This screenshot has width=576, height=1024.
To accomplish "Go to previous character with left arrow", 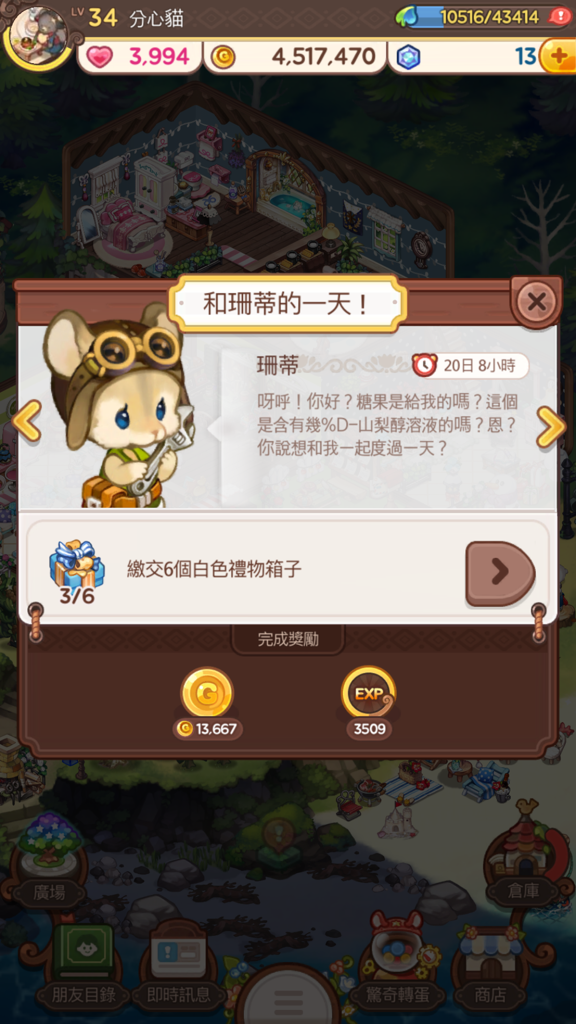I will 26,420.
